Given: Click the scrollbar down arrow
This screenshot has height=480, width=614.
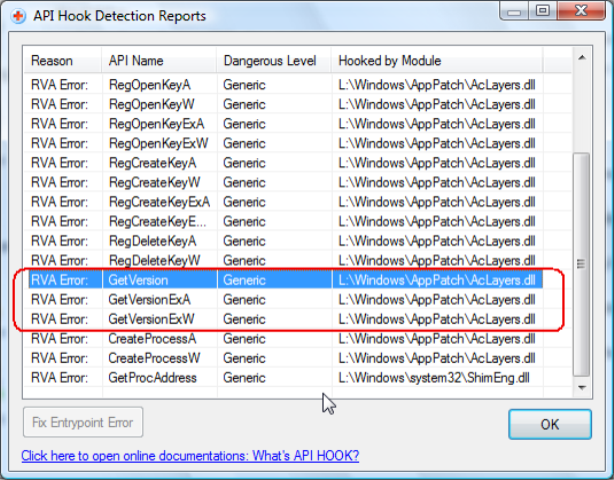Looking at the screenshot, I should pos(582,388).
